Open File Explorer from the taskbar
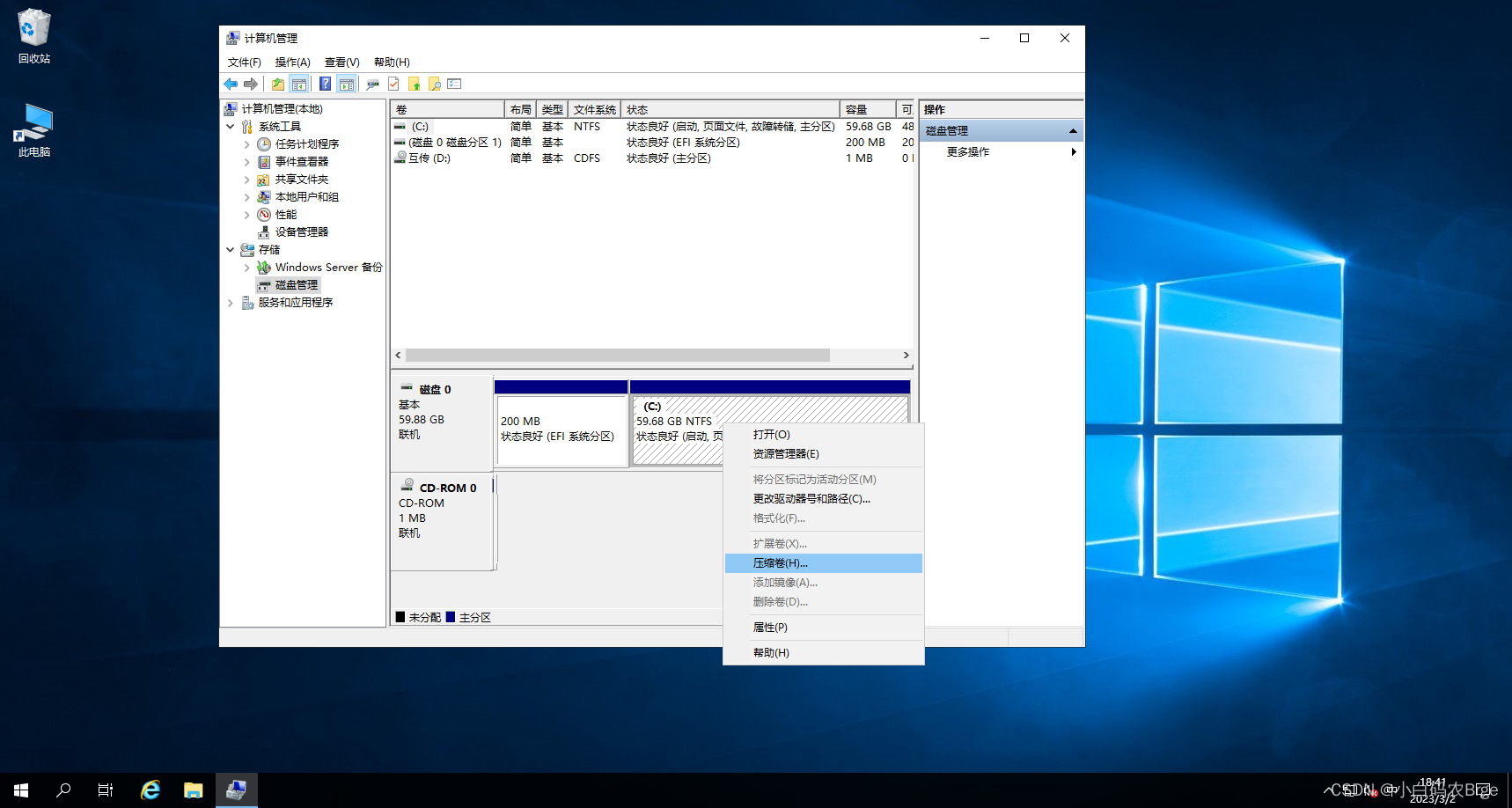The image size is (1512, 808). [x=193, y=790]
